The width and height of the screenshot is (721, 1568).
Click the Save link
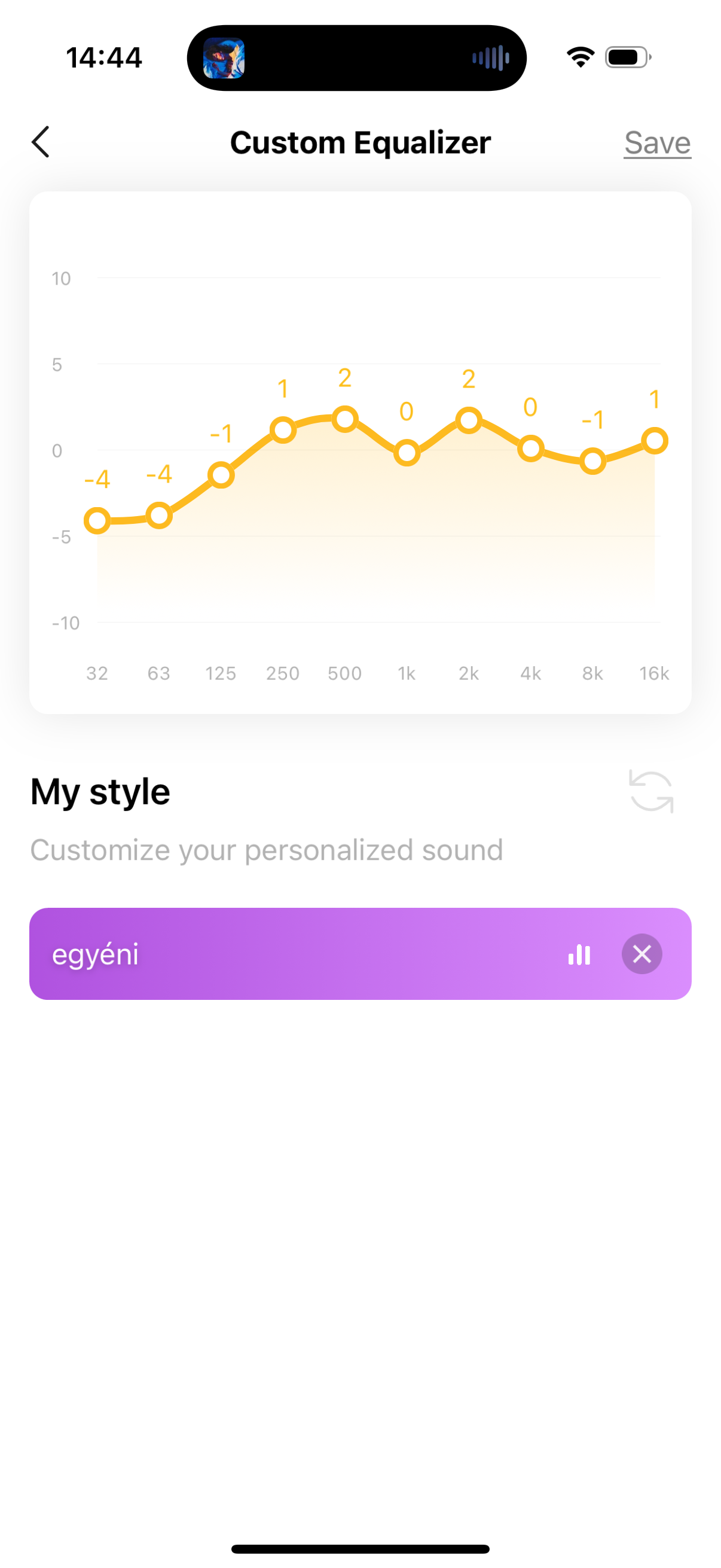point(657,144)
